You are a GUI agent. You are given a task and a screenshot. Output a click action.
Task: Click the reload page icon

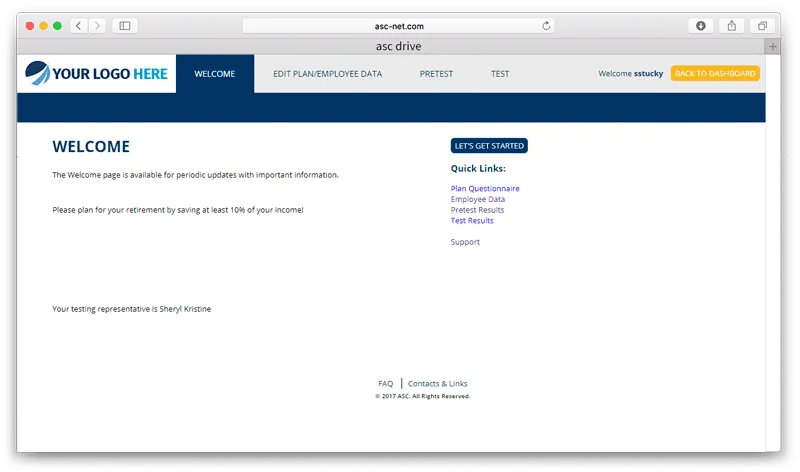click(x=546, y=26)
